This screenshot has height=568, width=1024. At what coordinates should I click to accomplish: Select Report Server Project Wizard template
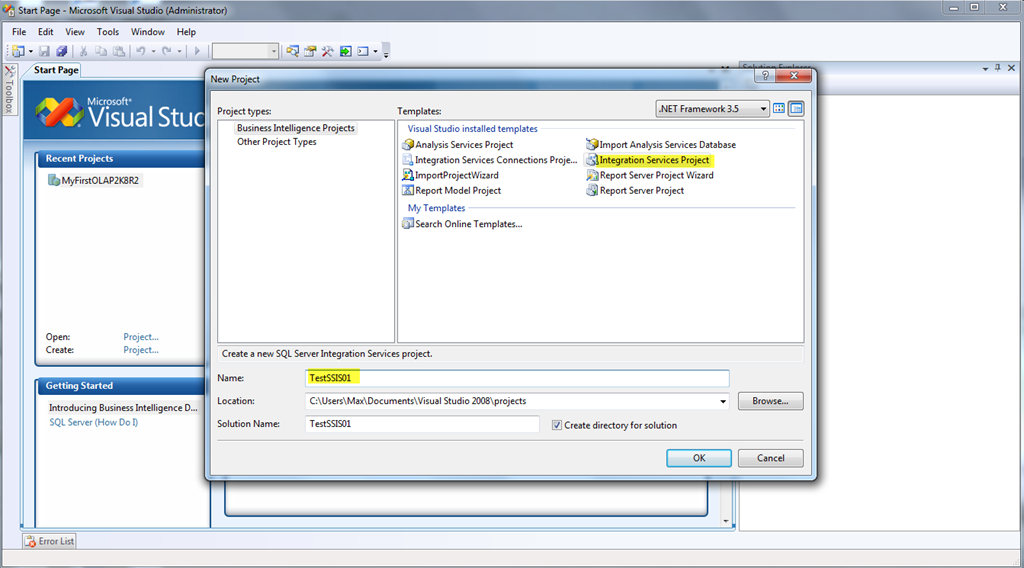coord(650,175)
